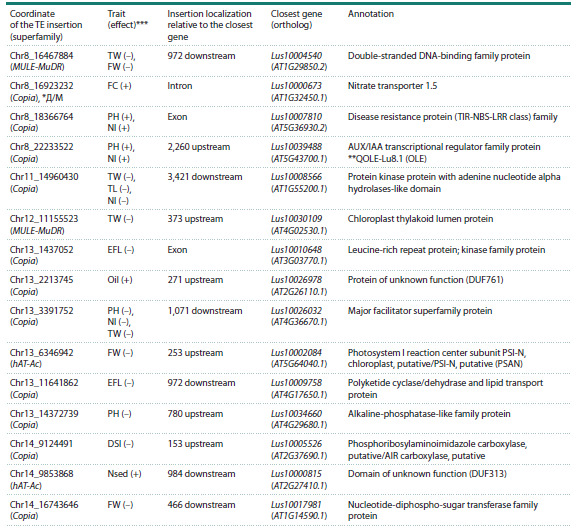Click the 'DSI (–)' trait cell

[x=120, y=444]
